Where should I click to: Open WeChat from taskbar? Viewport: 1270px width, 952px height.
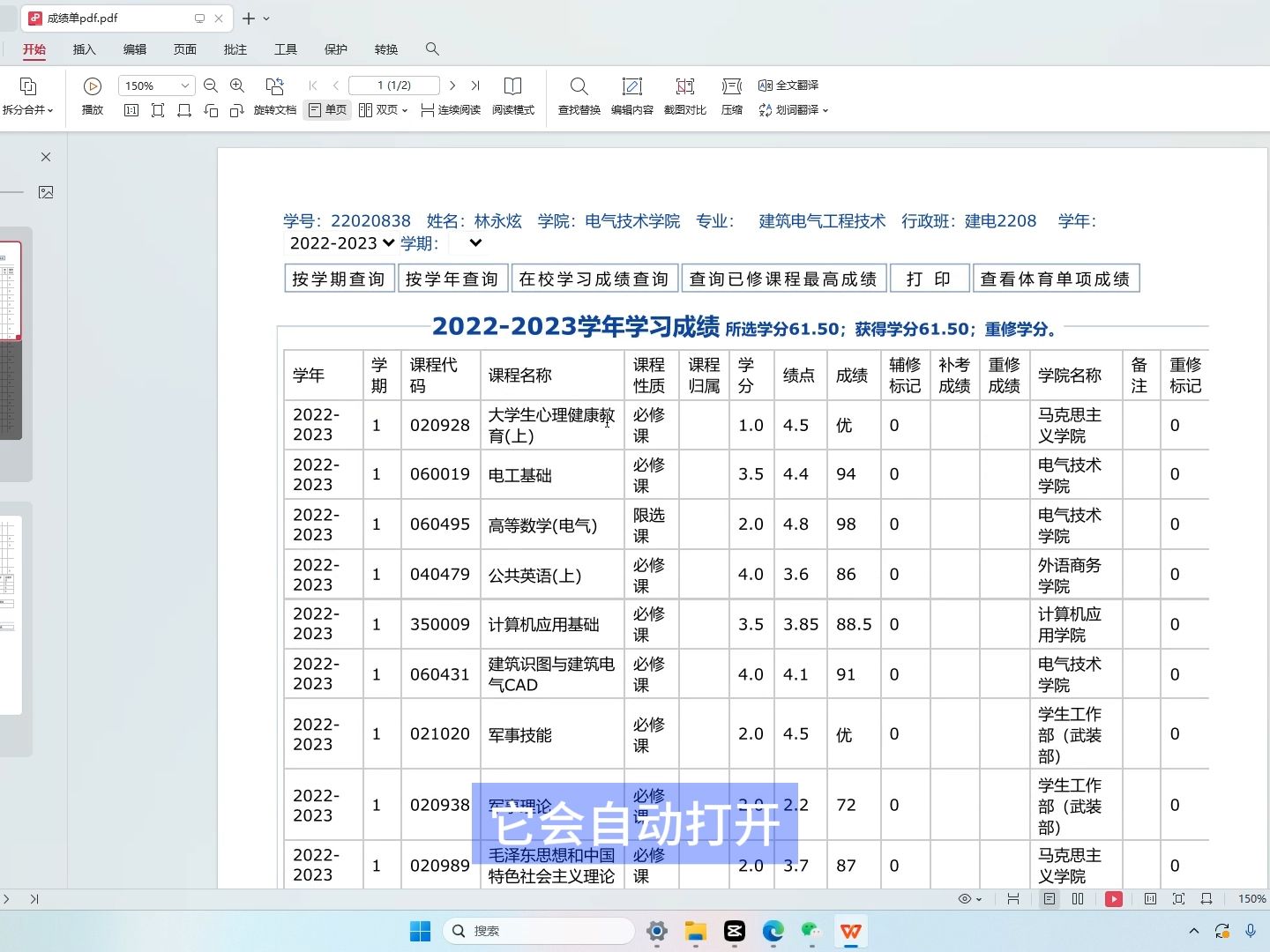(x=811, y=931)
